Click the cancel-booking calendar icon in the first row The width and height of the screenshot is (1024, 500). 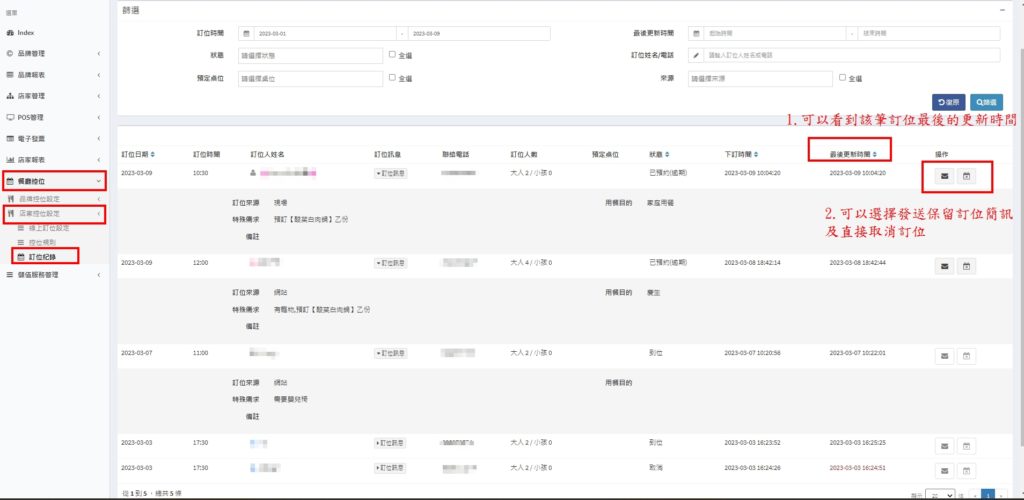(x=967, y=177)
